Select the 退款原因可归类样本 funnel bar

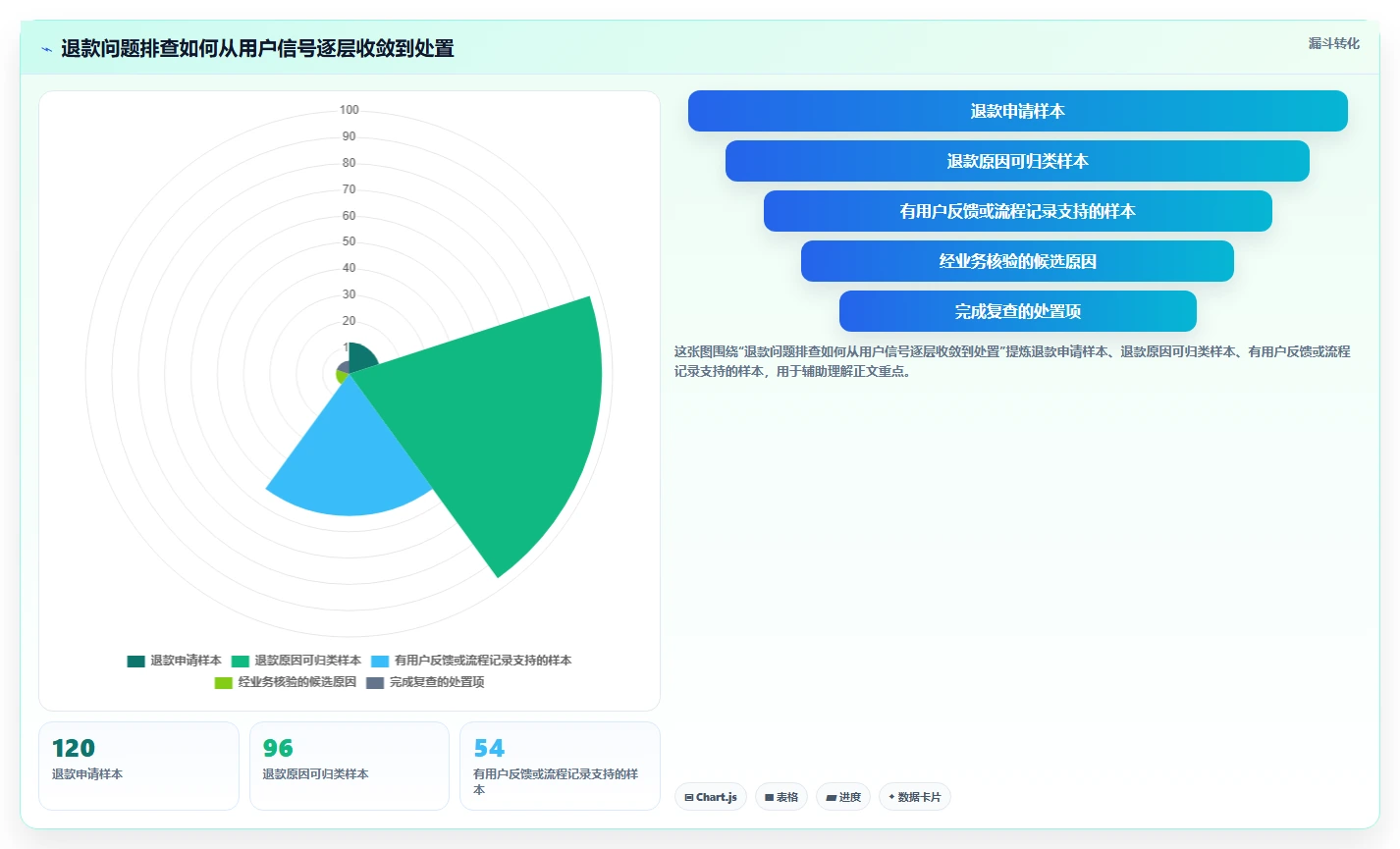point(1017,161)
